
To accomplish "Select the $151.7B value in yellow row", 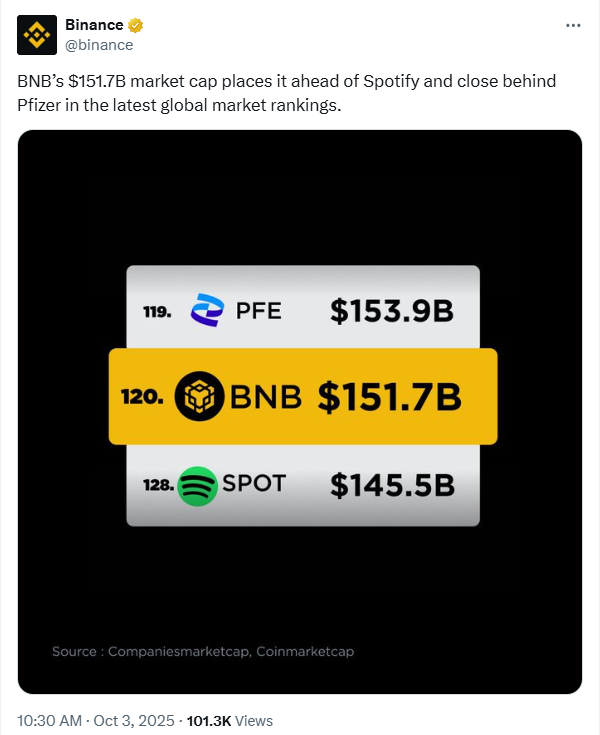I will click(390, 397).
